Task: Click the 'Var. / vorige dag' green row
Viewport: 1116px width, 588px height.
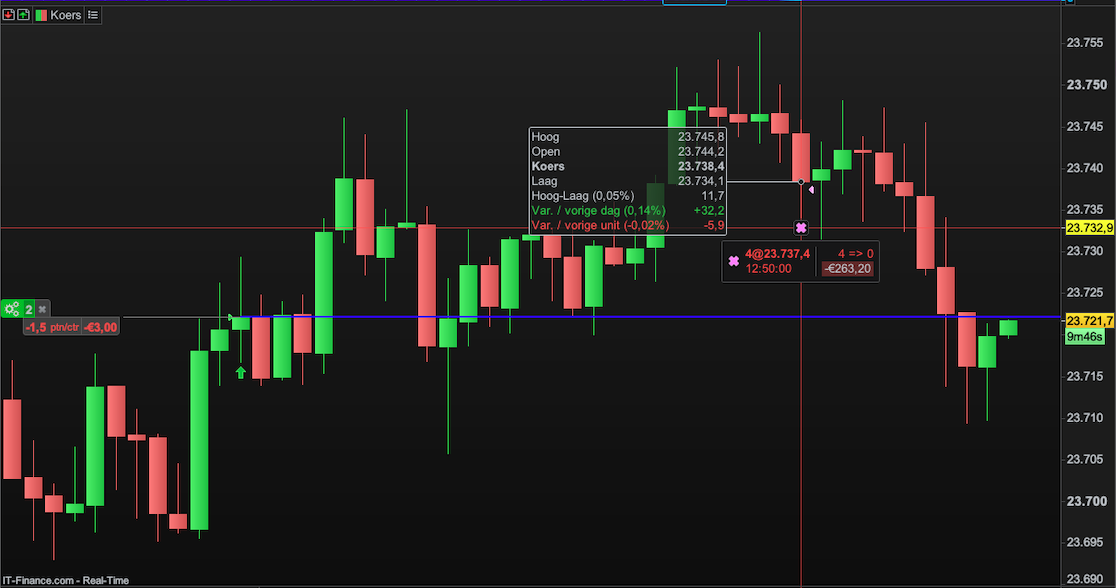Action: click(628, 211)
